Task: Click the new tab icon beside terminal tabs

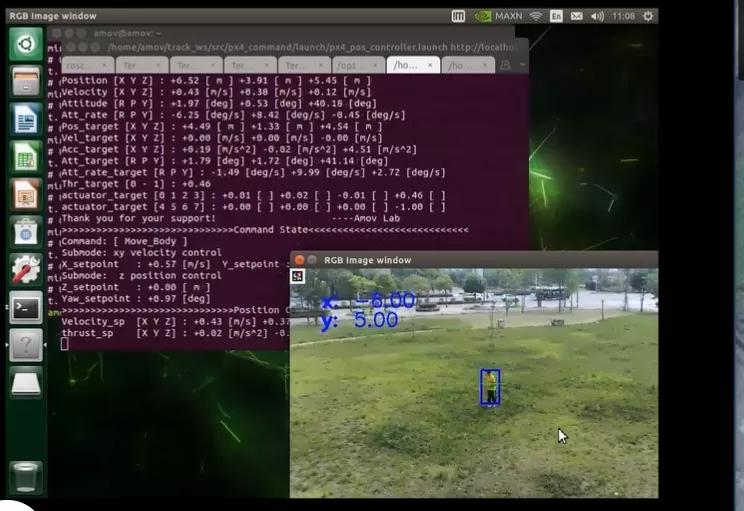Action: point(505,65)
